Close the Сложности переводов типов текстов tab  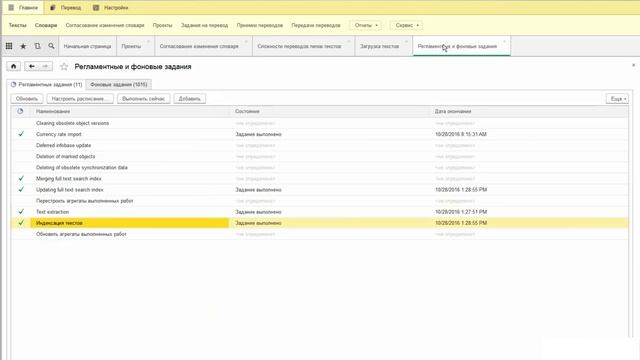(x=349, y=42)
